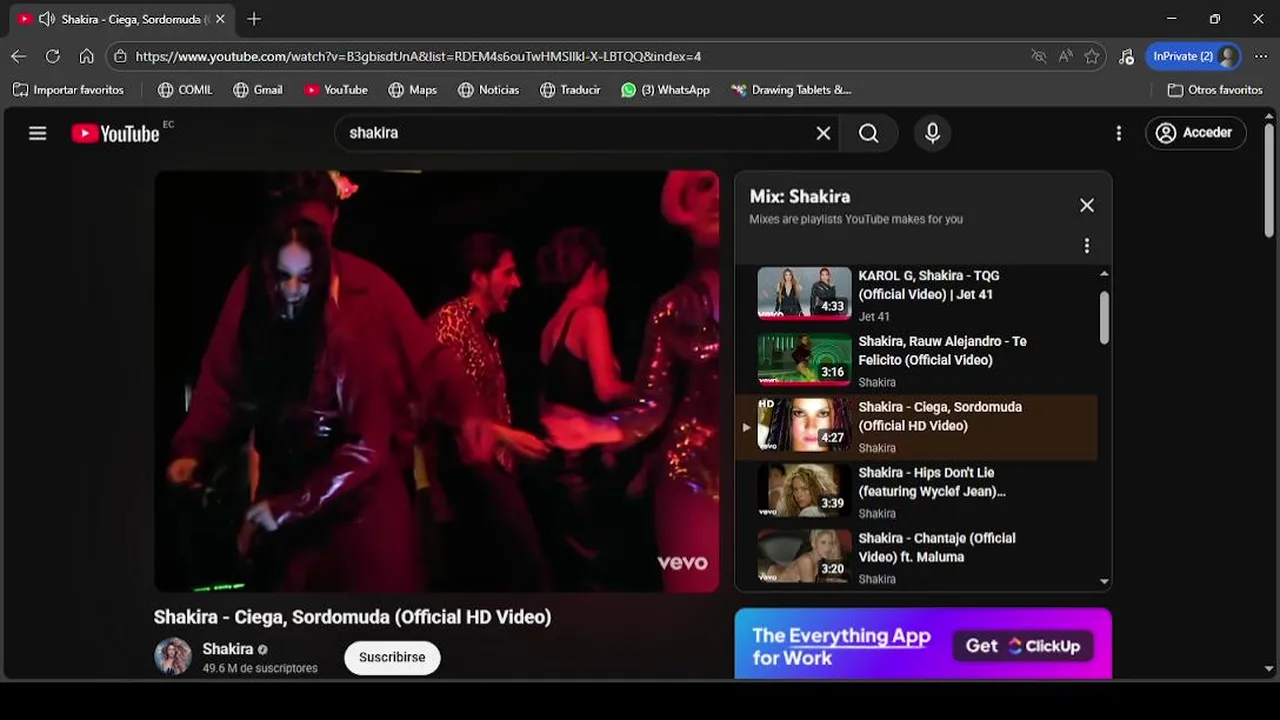
Task: Sign in with the Acceder button
Action: [x=1195, y=132]
